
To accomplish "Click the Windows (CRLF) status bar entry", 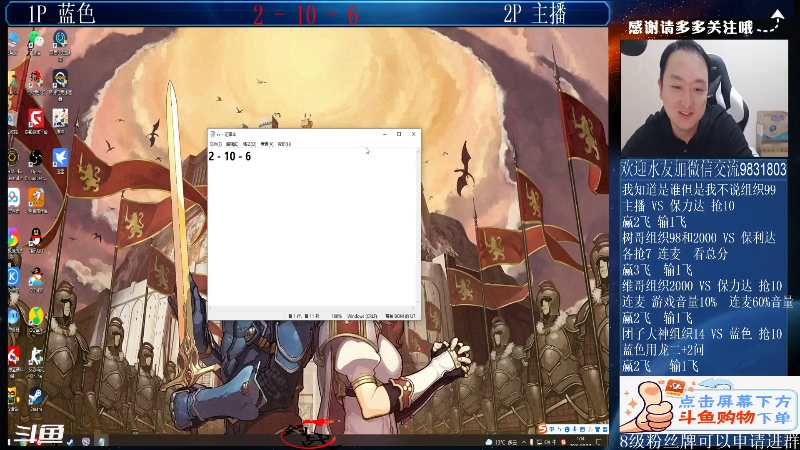I will [362, 316].
